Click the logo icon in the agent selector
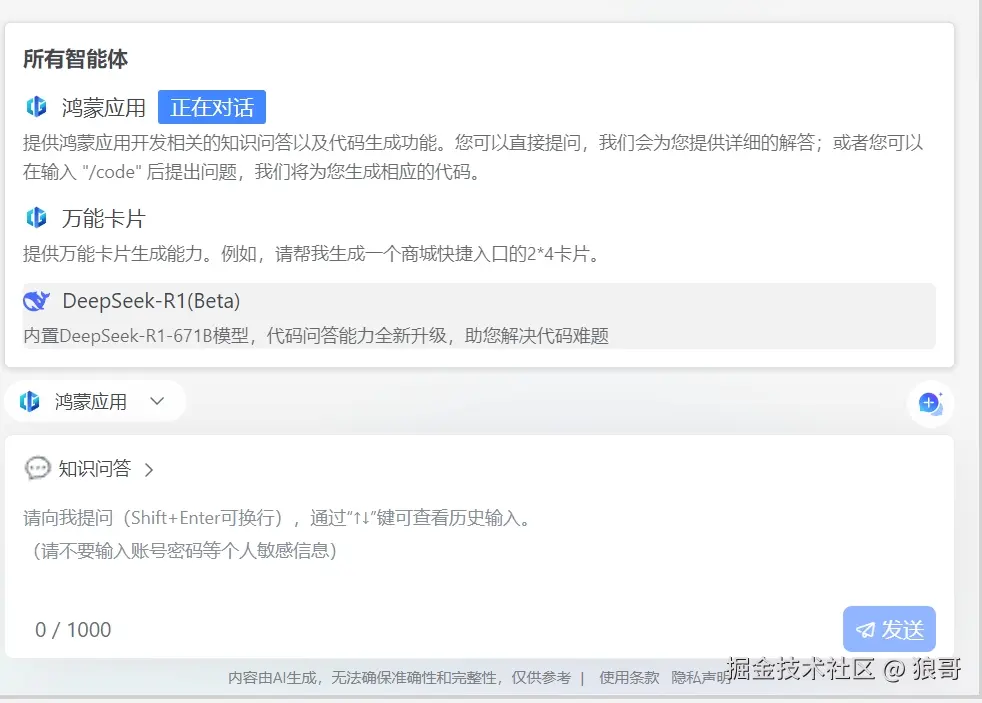The image size is (982, 703). pos(29,401)
